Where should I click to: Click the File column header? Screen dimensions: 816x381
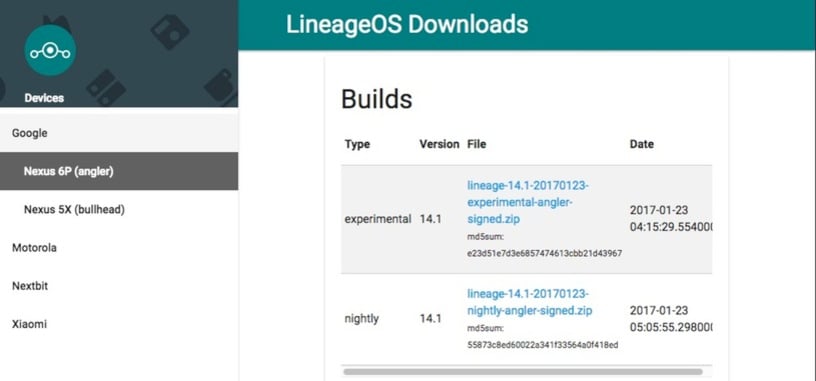coord(477,144)
